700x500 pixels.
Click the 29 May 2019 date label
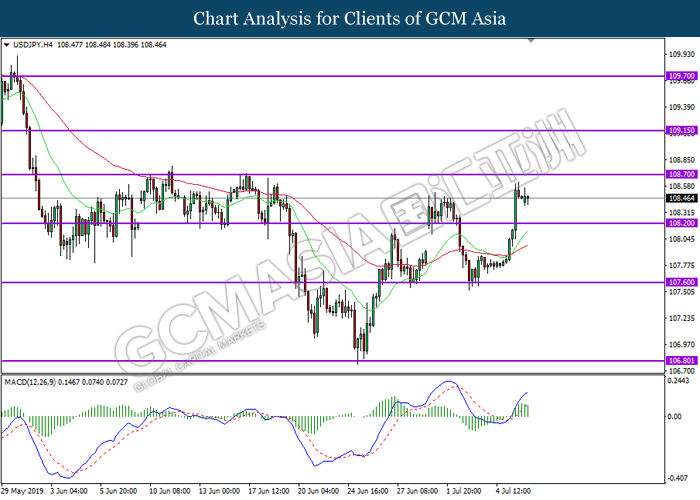point(22,491)
